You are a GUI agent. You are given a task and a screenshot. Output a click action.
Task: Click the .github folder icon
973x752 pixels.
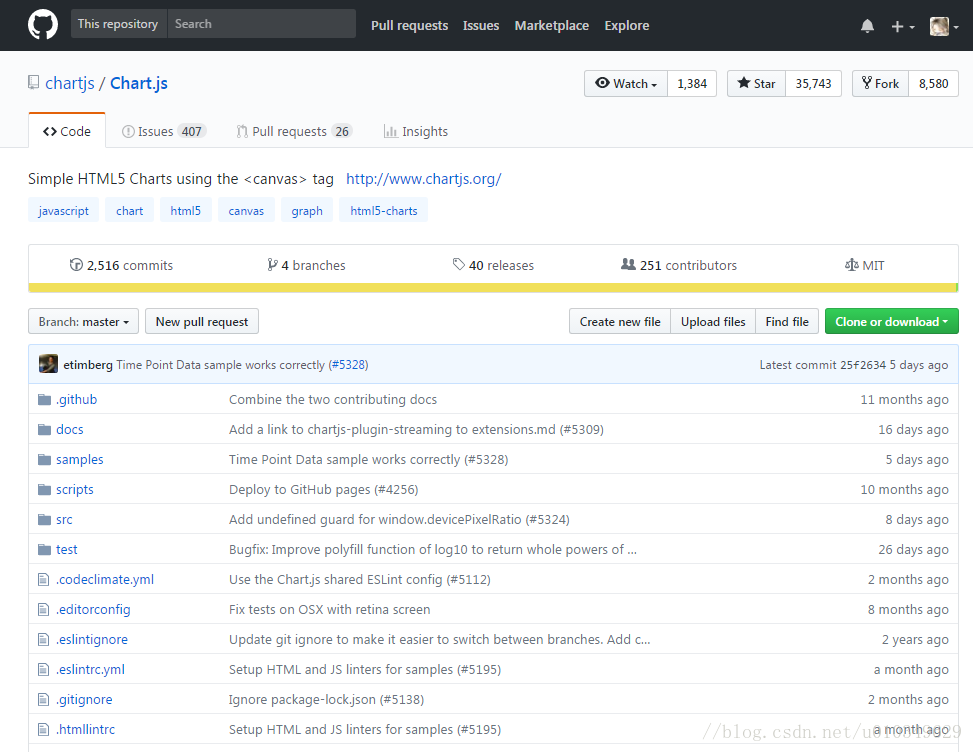[44, 400]
